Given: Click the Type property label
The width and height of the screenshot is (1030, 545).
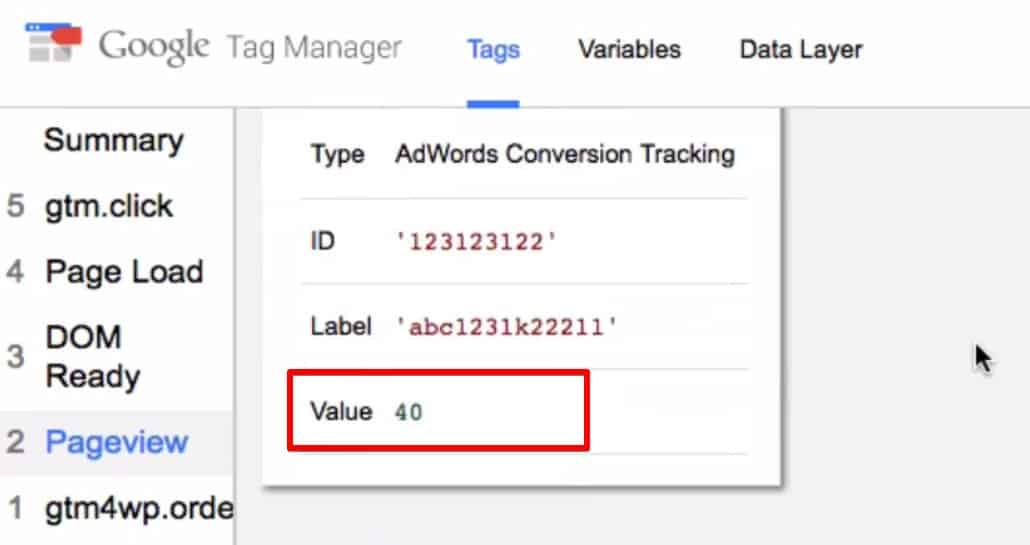Looking at the screenshot, I should pos(337,155).
